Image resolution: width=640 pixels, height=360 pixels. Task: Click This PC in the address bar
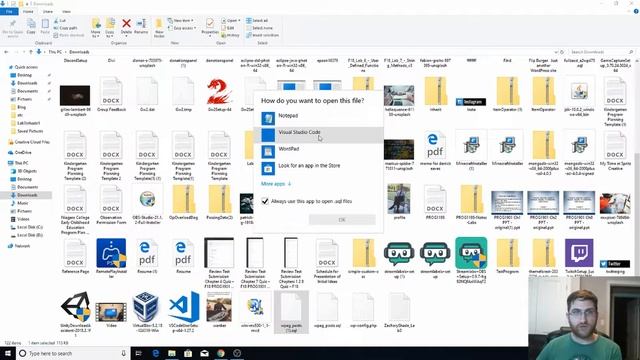[x=55, y=52]
